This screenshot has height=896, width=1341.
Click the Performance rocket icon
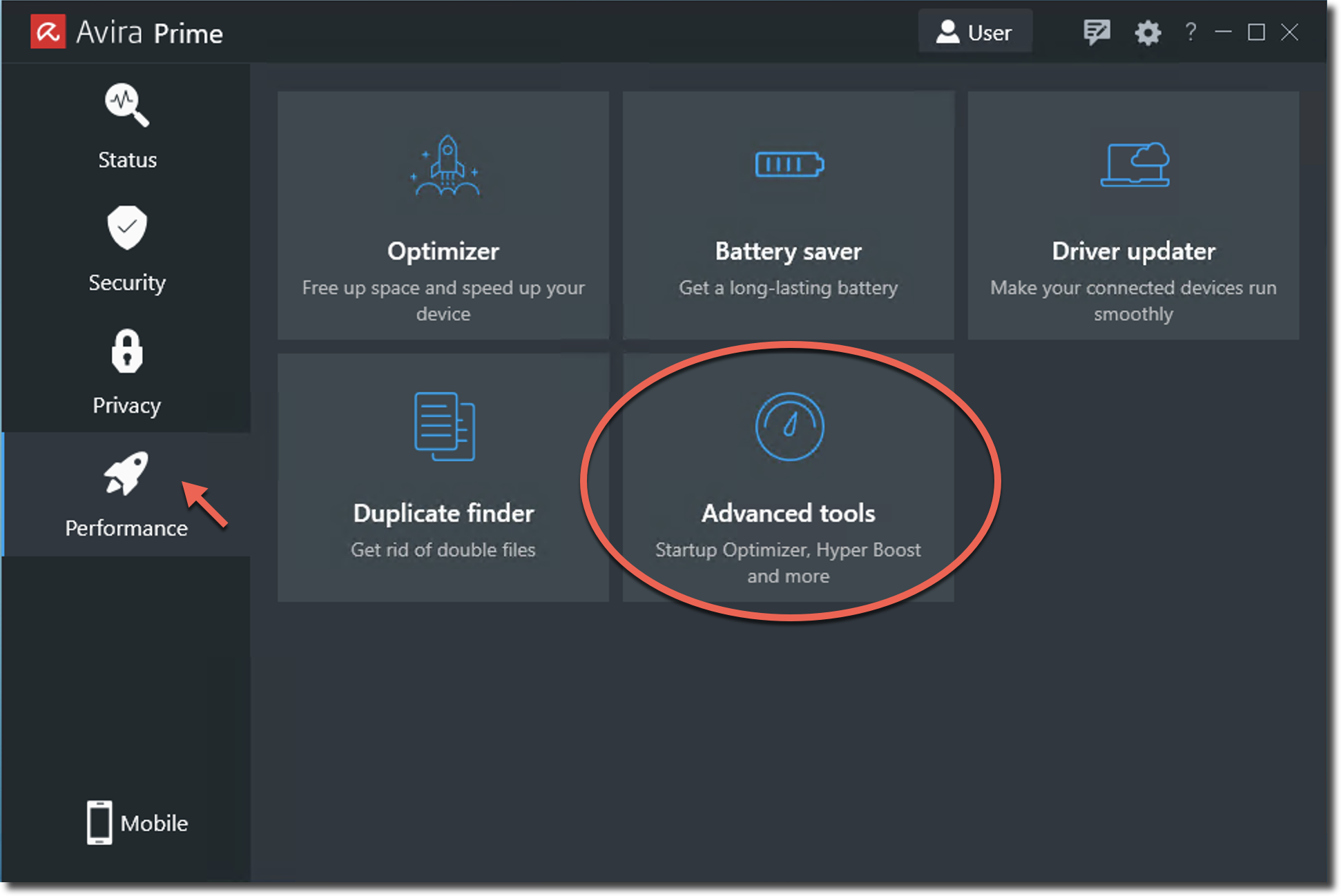(x=127, y=476)
